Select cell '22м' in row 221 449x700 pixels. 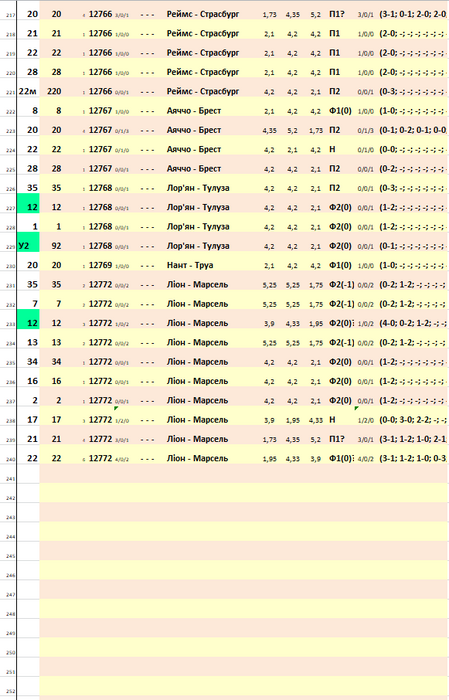pyautogui.click(x=28, y=91)
